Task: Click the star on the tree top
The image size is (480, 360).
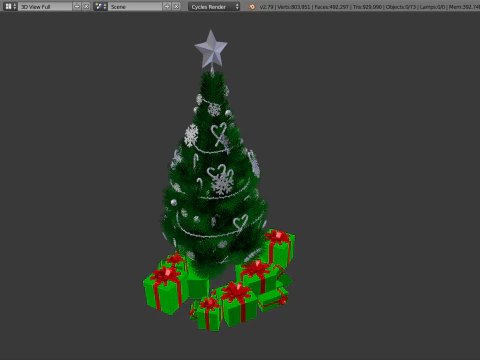Action: click(x=211, y=49)
